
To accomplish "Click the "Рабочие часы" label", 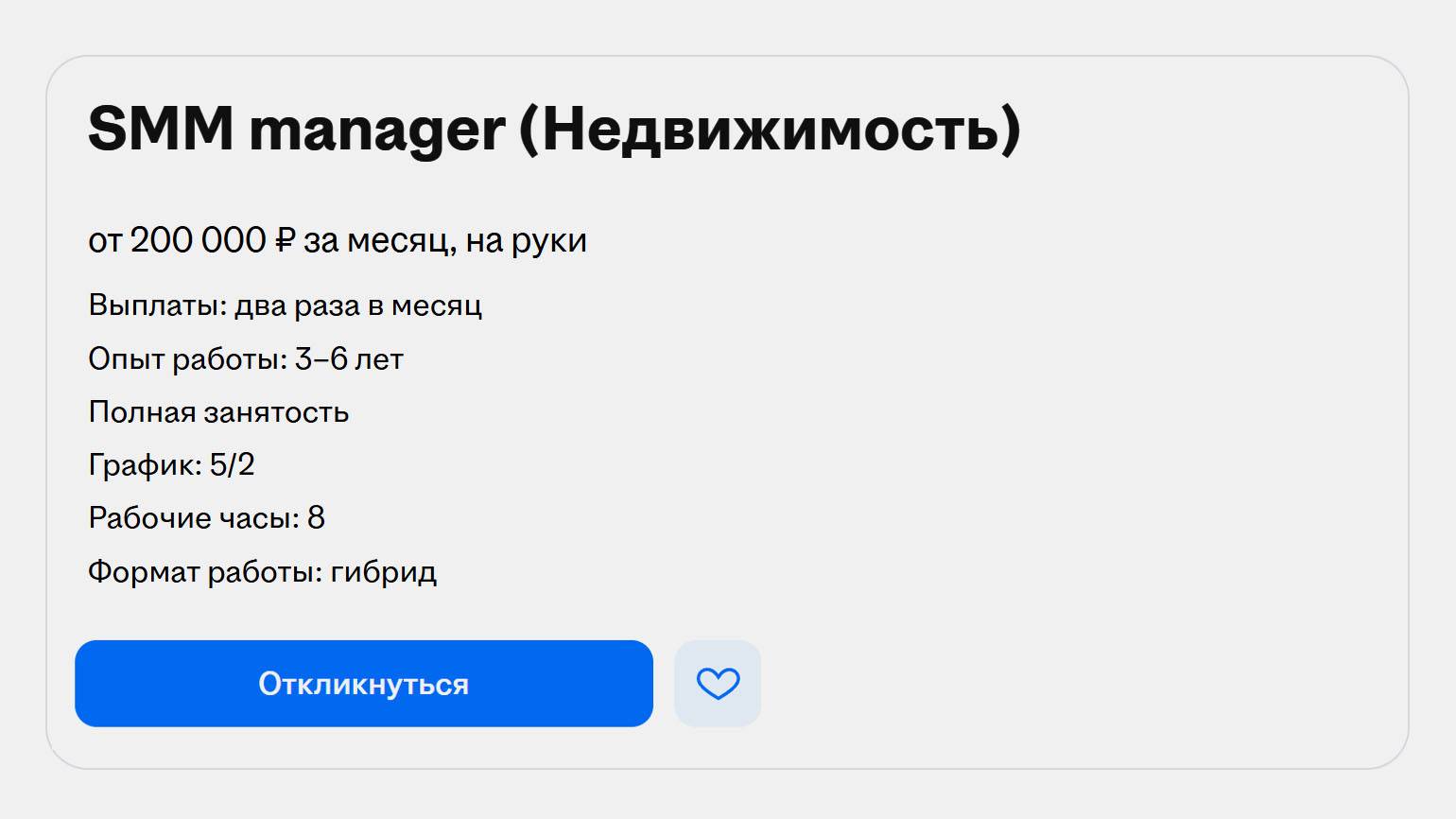I will click(193, 517).
